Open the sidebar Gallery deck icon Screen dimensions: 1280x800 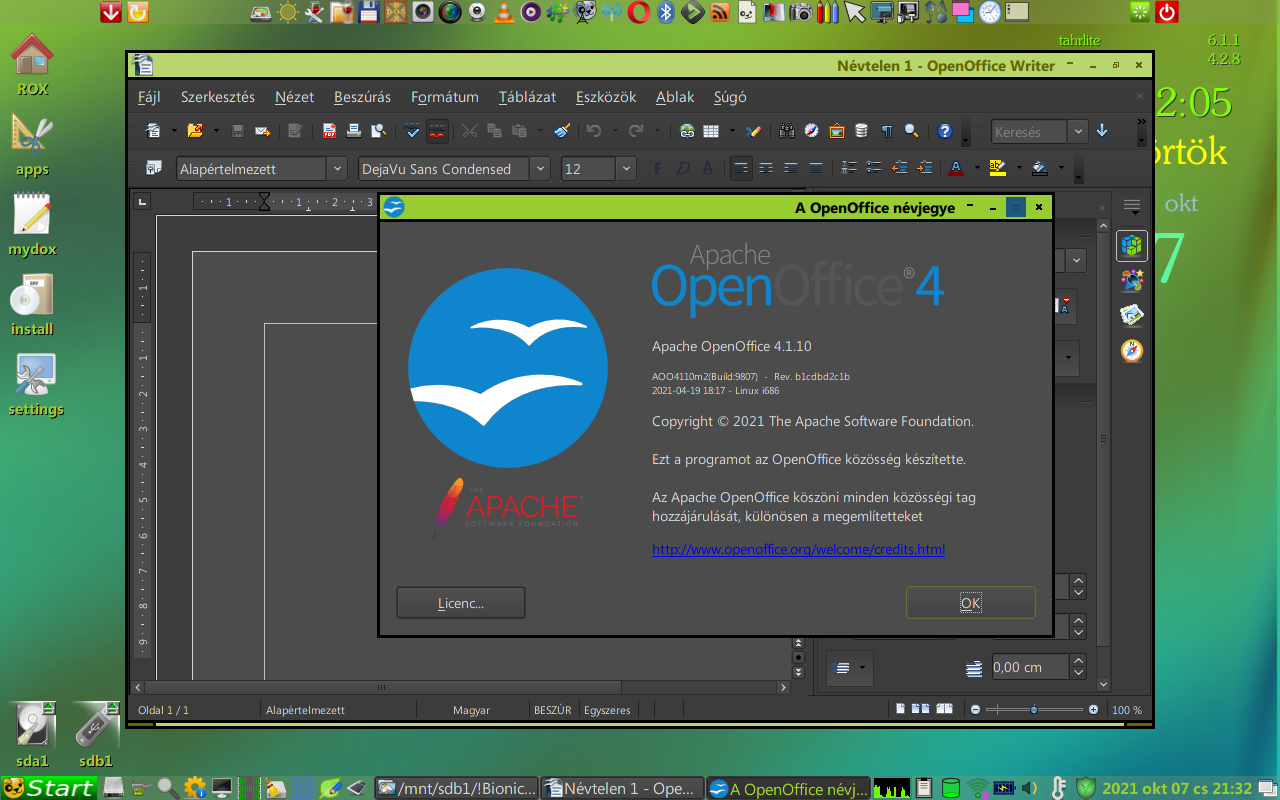[x=1132, y=315]
